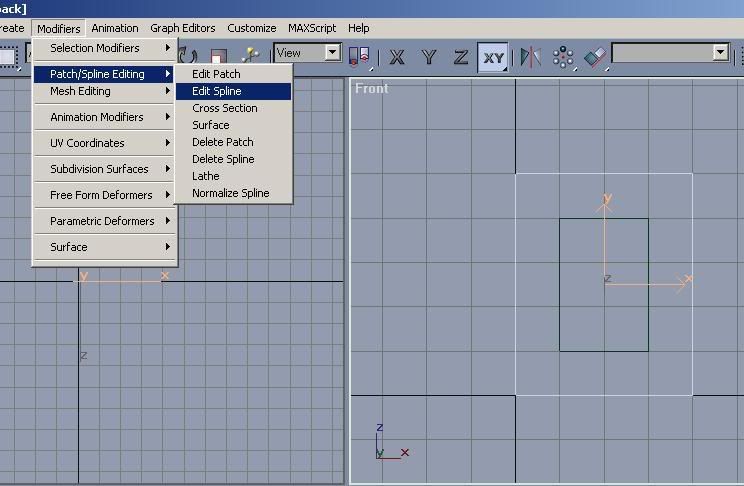This screenshot has width=744, height=486.
Task: Select Lathe in the Patch/Spline submenu
Action: click(206, 176)
